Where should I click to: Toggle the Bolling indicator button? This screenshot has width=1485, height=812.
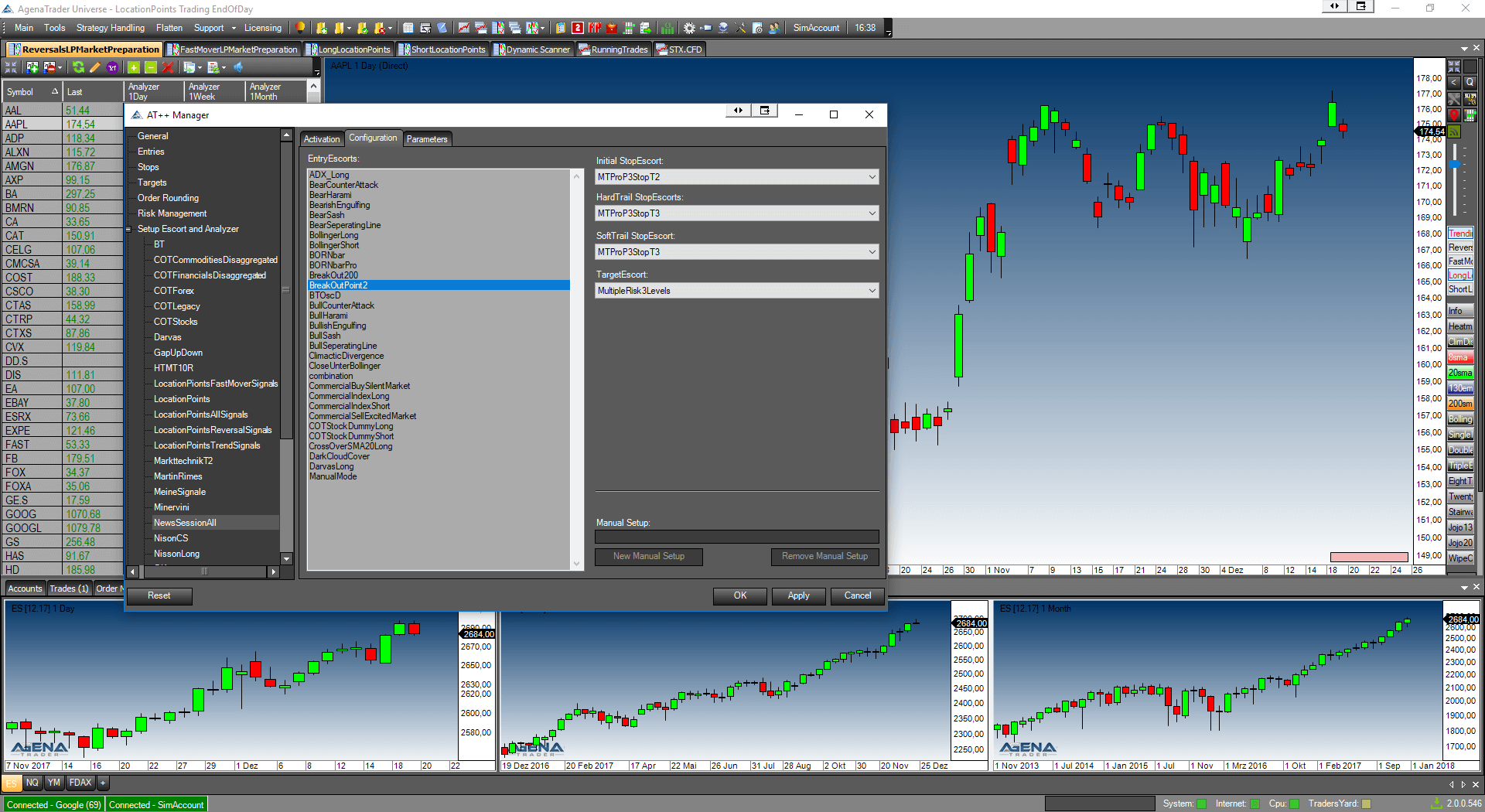1460,419
